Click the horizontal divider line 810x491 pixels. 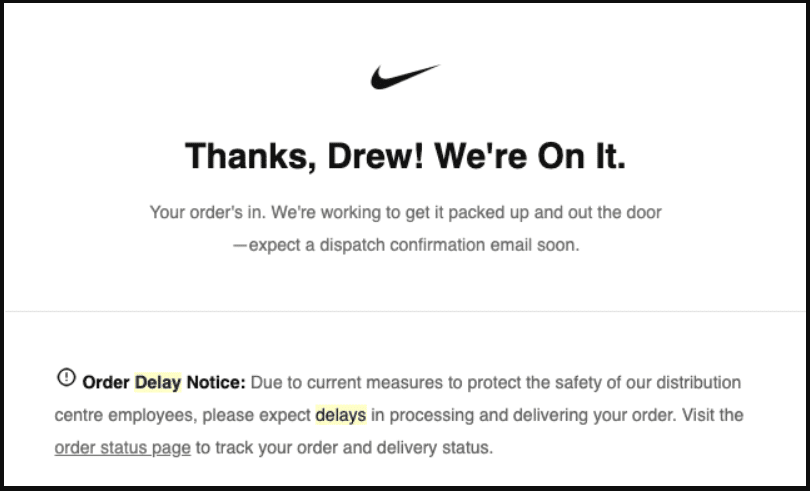pos(405,311)
